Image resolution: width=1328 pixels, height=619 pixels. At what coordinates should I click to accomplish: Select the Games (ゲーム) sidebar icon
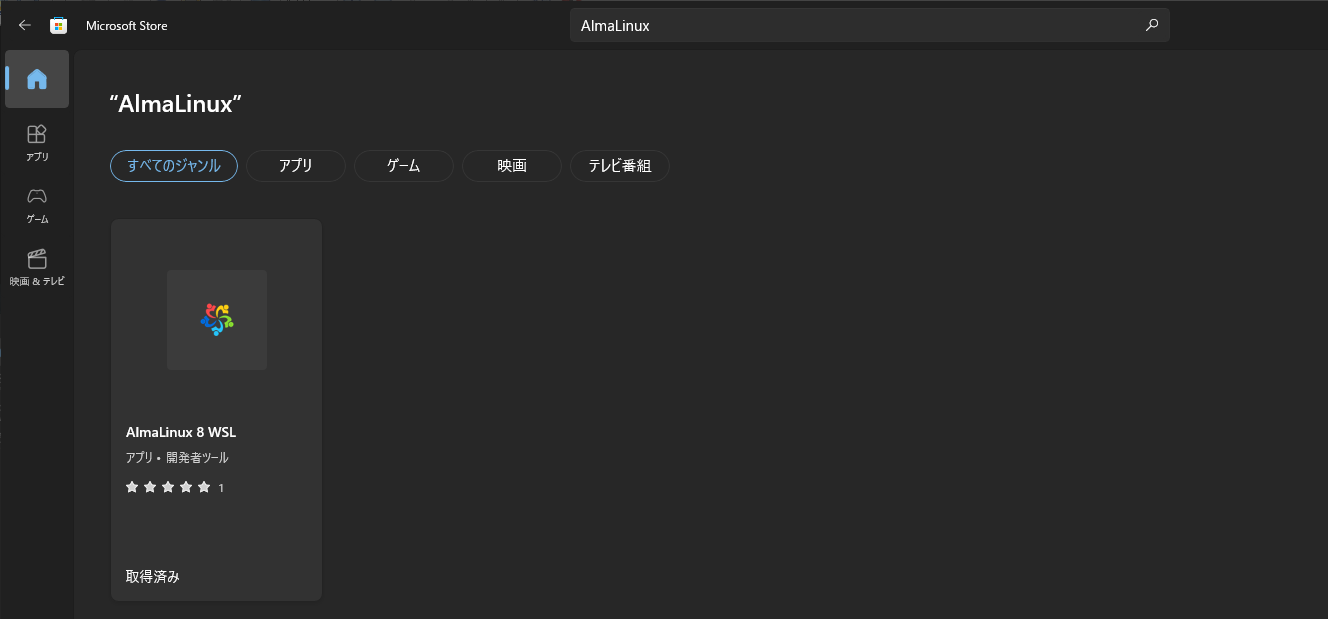coord(36,205)
